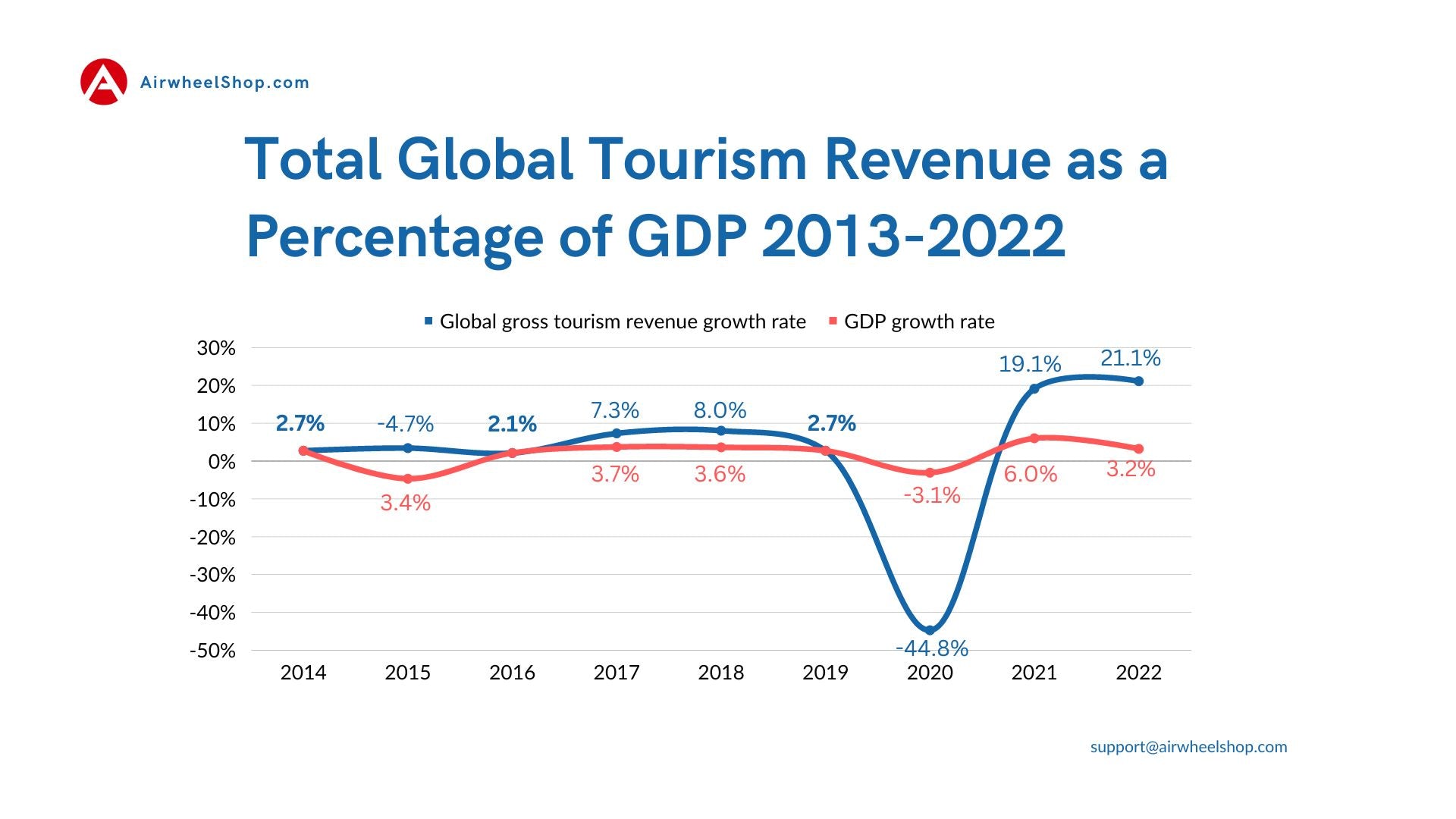1456x819 pixels.
Task: Click the 8.0% data label
Action: pos(720,410)
